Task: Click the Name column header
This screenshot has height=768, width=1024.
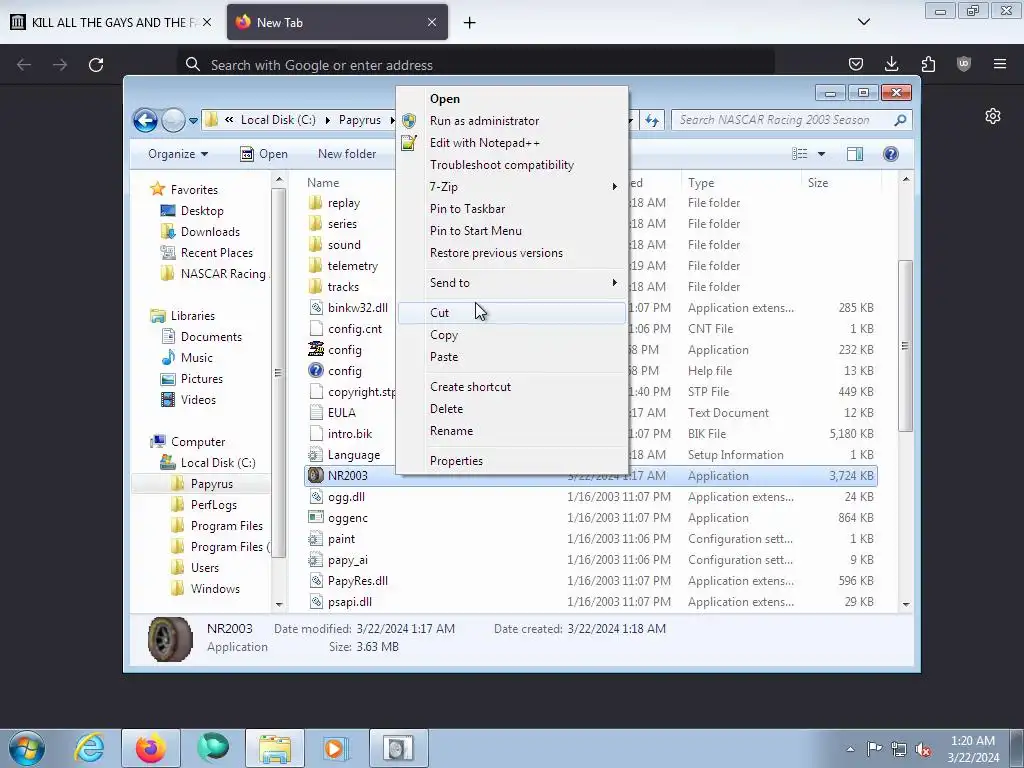Action: pos(323,183)
